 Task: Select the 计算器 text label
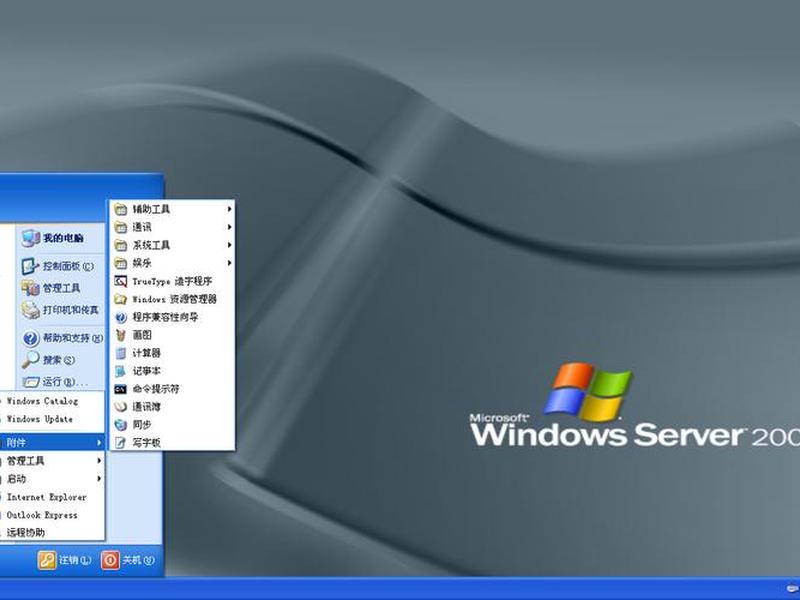point(146,353)
